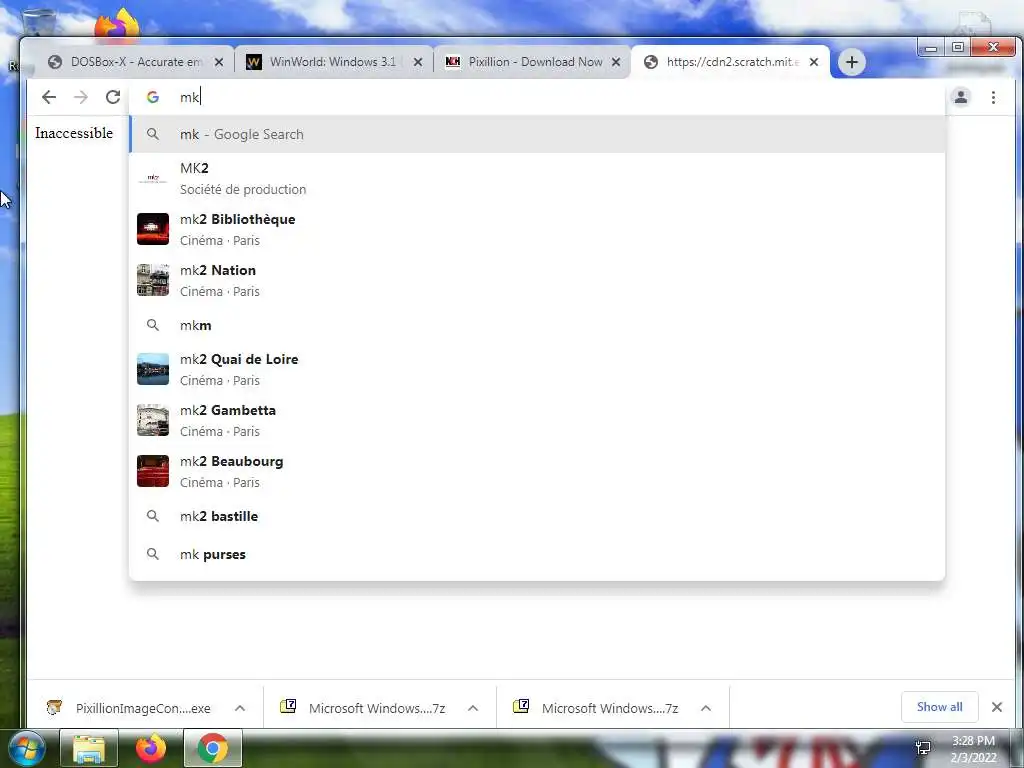Close the DOSBox-X tab

(219, 62)
